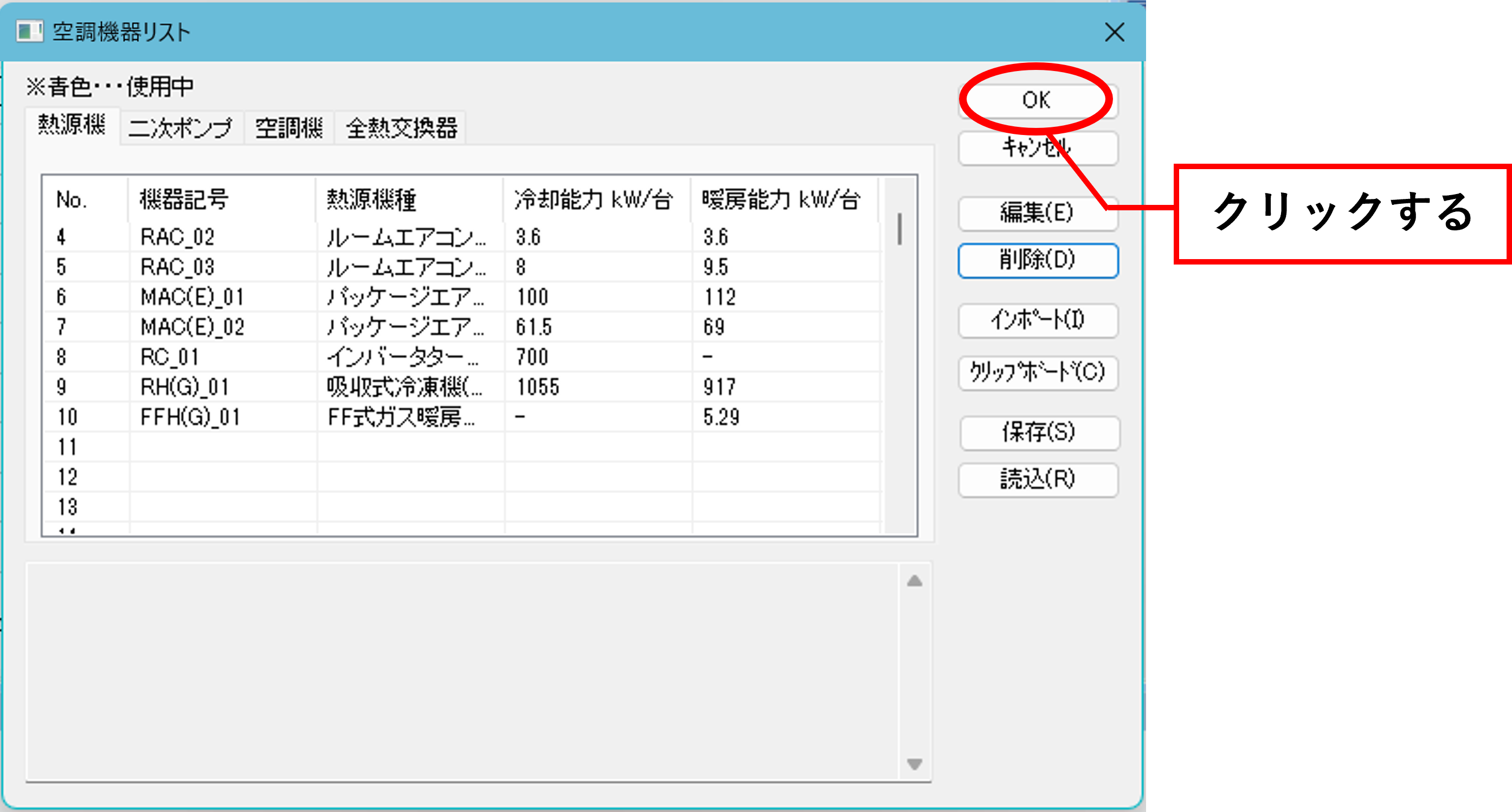Switch to the 空調機 tab

(x=289, y=128)
